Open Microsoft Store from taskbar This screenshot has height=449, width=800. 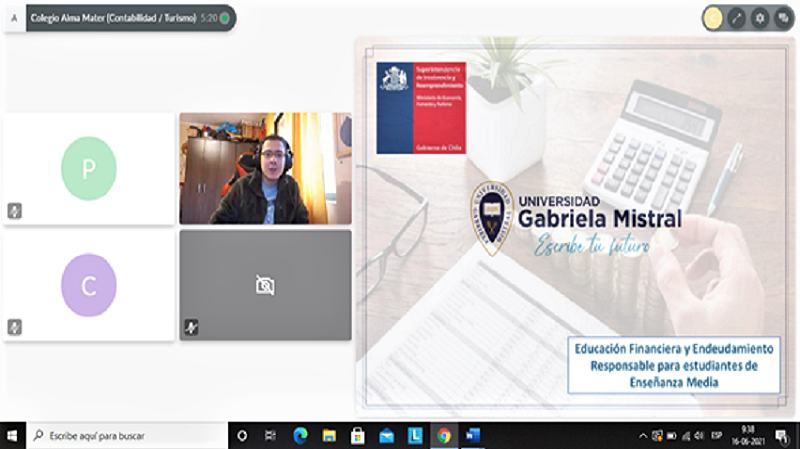tap(358, 436)
